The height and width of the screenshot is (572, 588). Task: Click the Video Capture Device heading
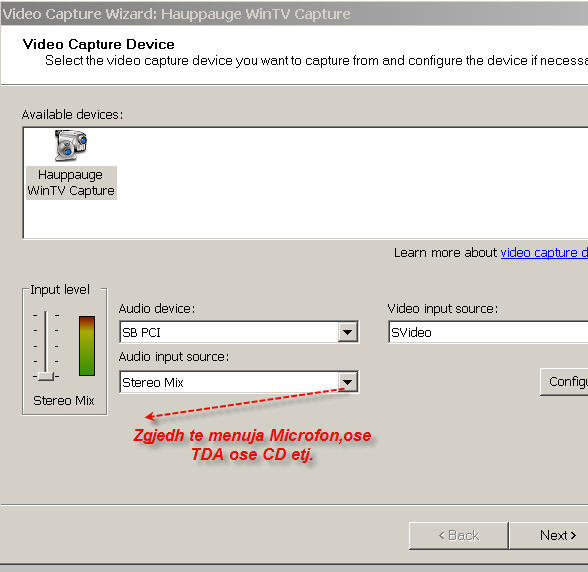point(99,44)
